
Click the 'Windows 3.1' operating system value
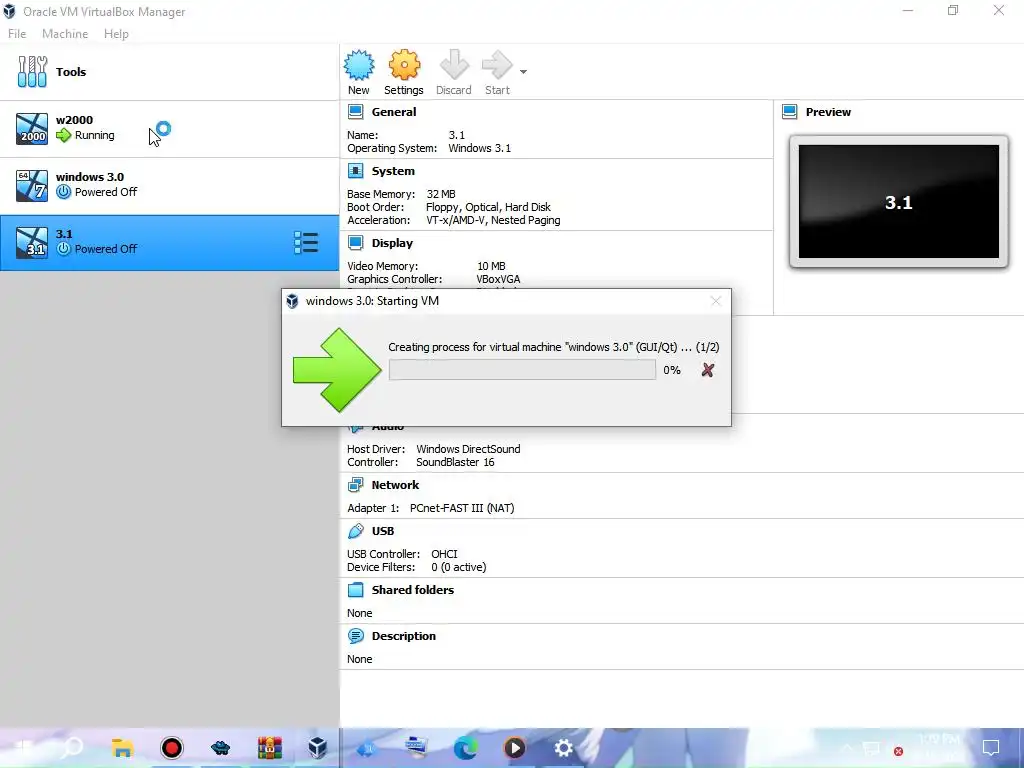(479, 148)
